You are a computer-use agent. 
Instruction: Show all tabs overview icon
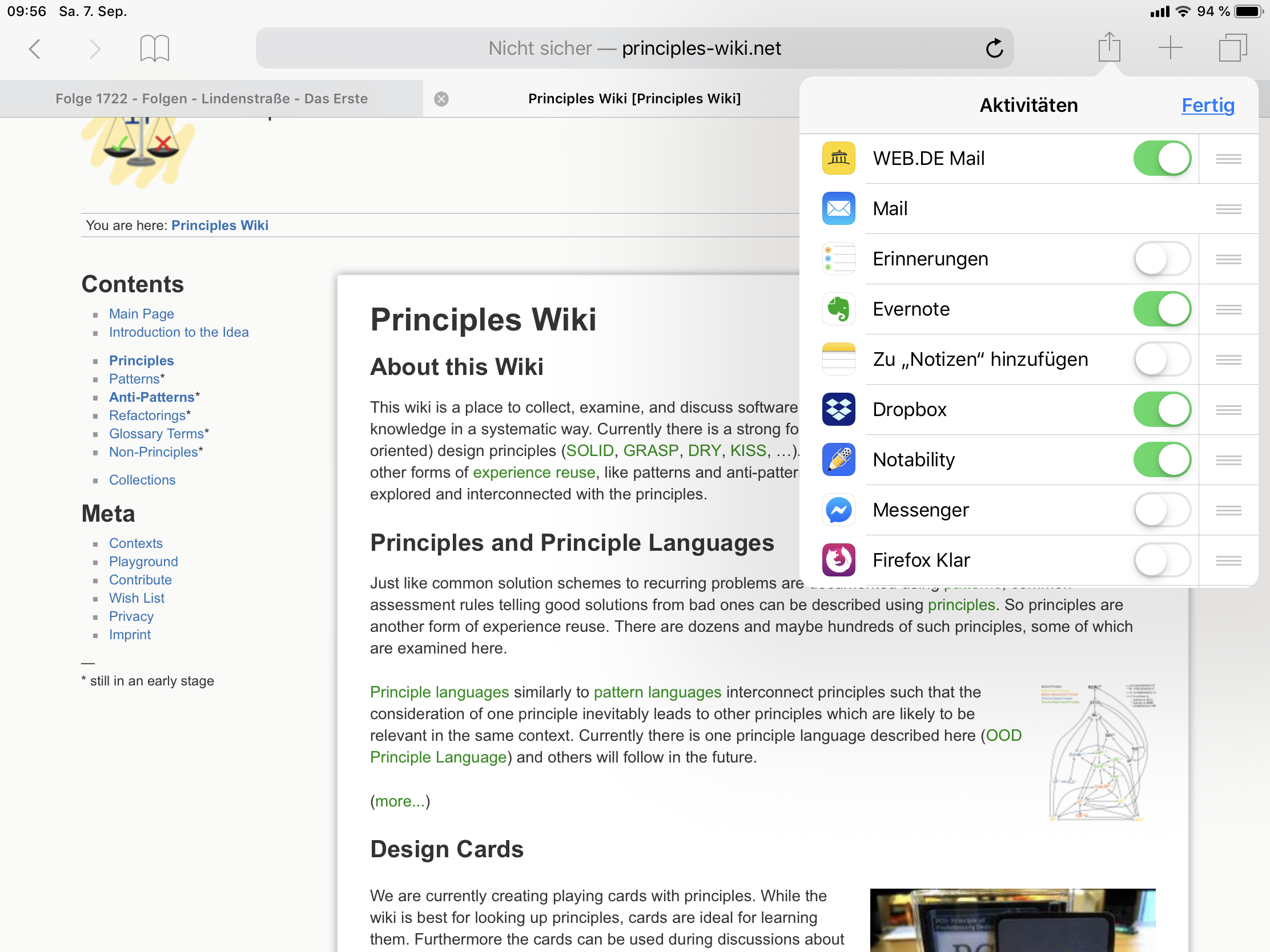point(1232,47)
